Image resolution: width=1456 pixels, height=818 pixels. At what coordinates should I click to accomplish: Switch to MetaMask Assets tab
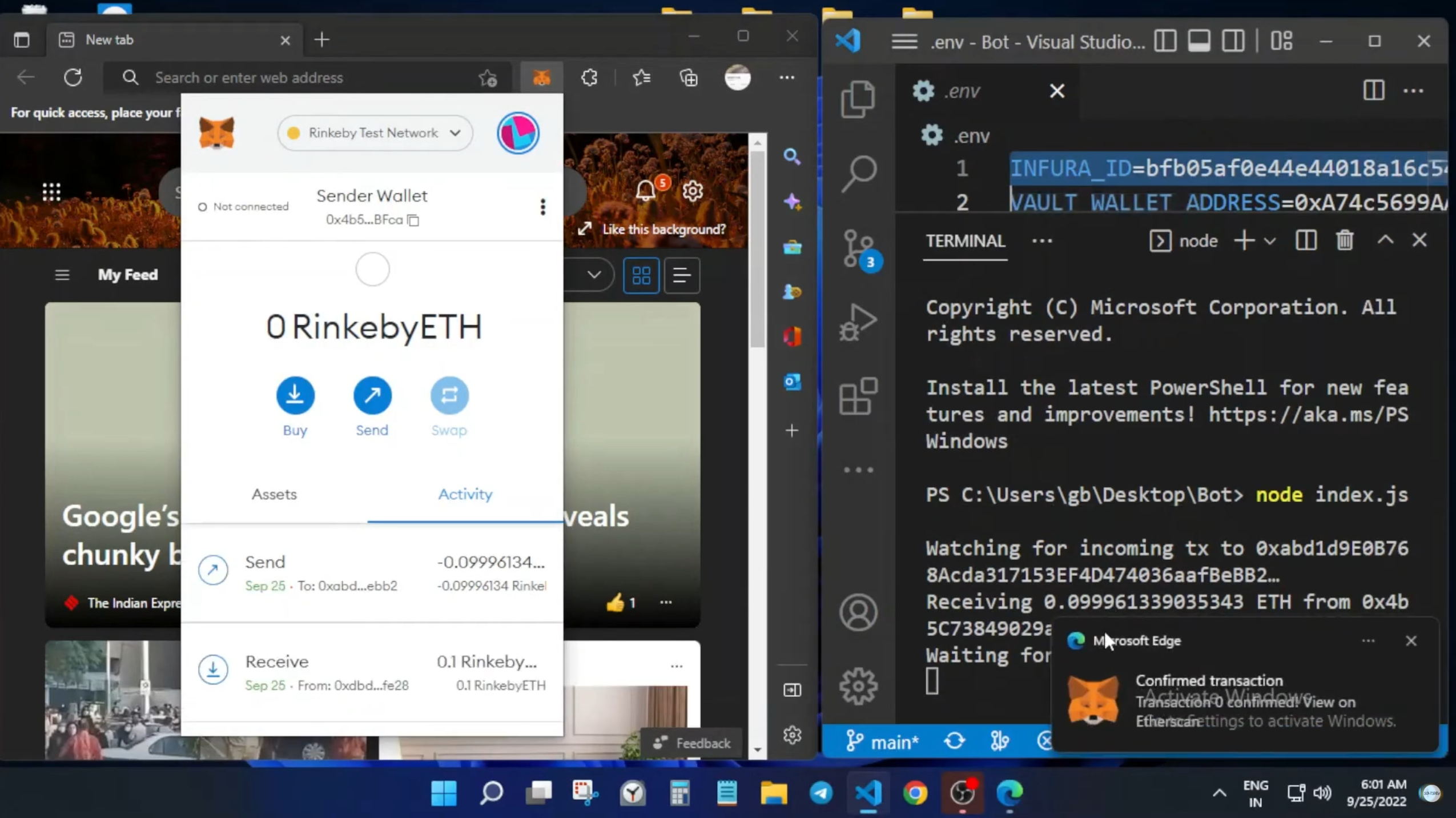coord(274,494)
